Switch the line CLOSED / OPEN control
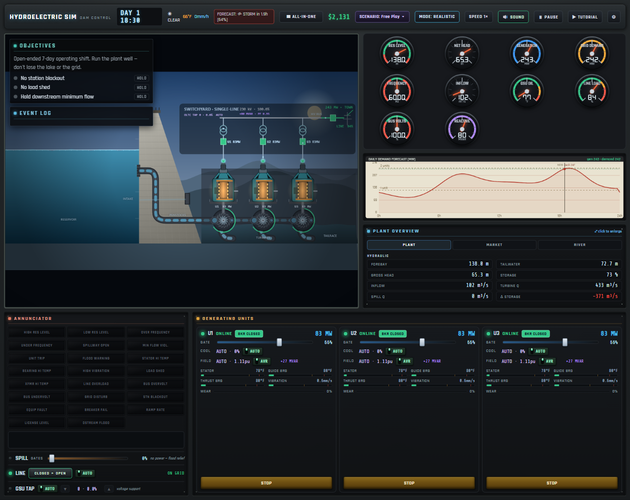 tap(50, 473)
